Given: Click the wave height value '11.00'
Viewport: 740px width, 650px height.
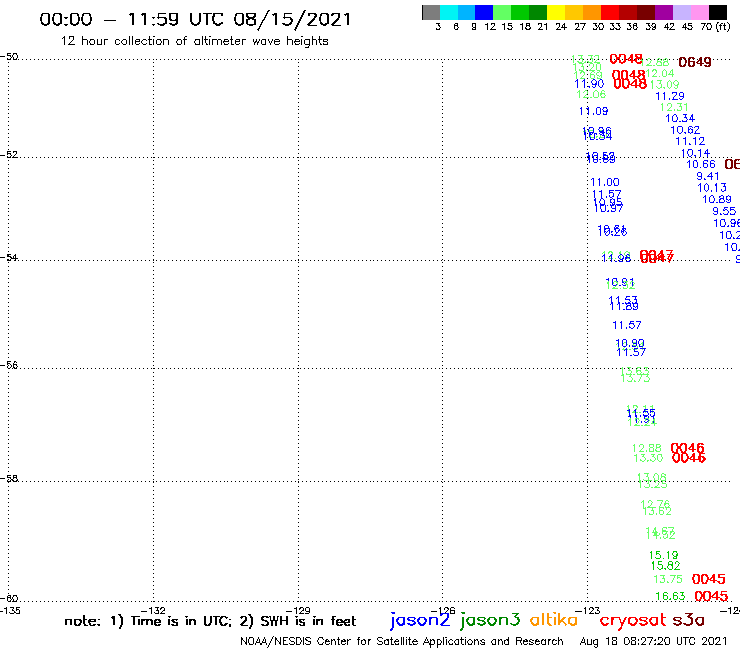Looking at the screenshot, I should click(605, 182).
